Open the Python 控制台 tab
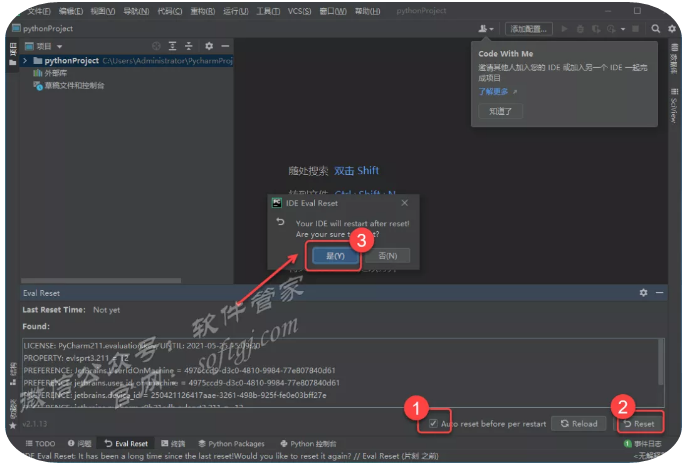Screen dimensions: 685x464 click(308, 444)
